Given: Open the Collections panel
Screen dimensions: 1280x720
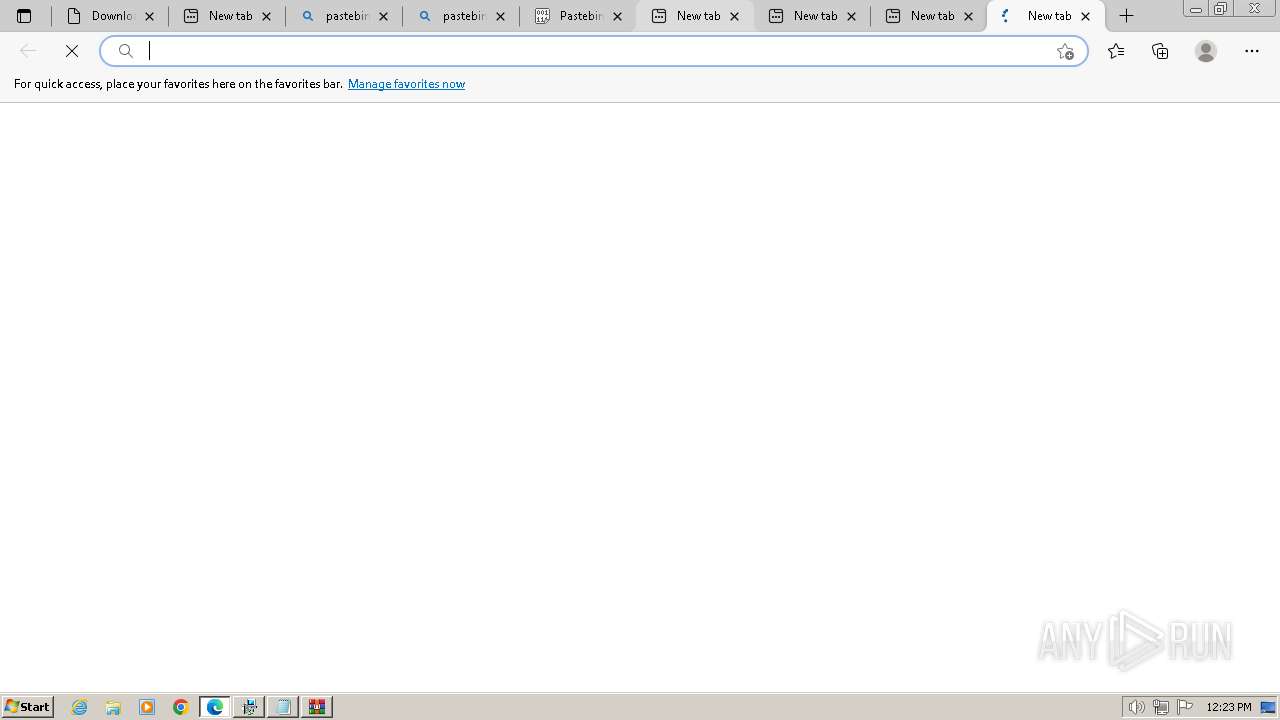Looking at the screenshot, I should click(x=1160, y=51).
